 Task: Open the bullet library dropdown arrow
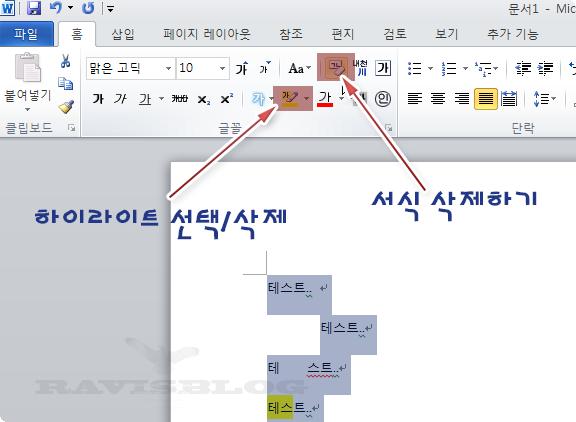(x=431, y=68)
